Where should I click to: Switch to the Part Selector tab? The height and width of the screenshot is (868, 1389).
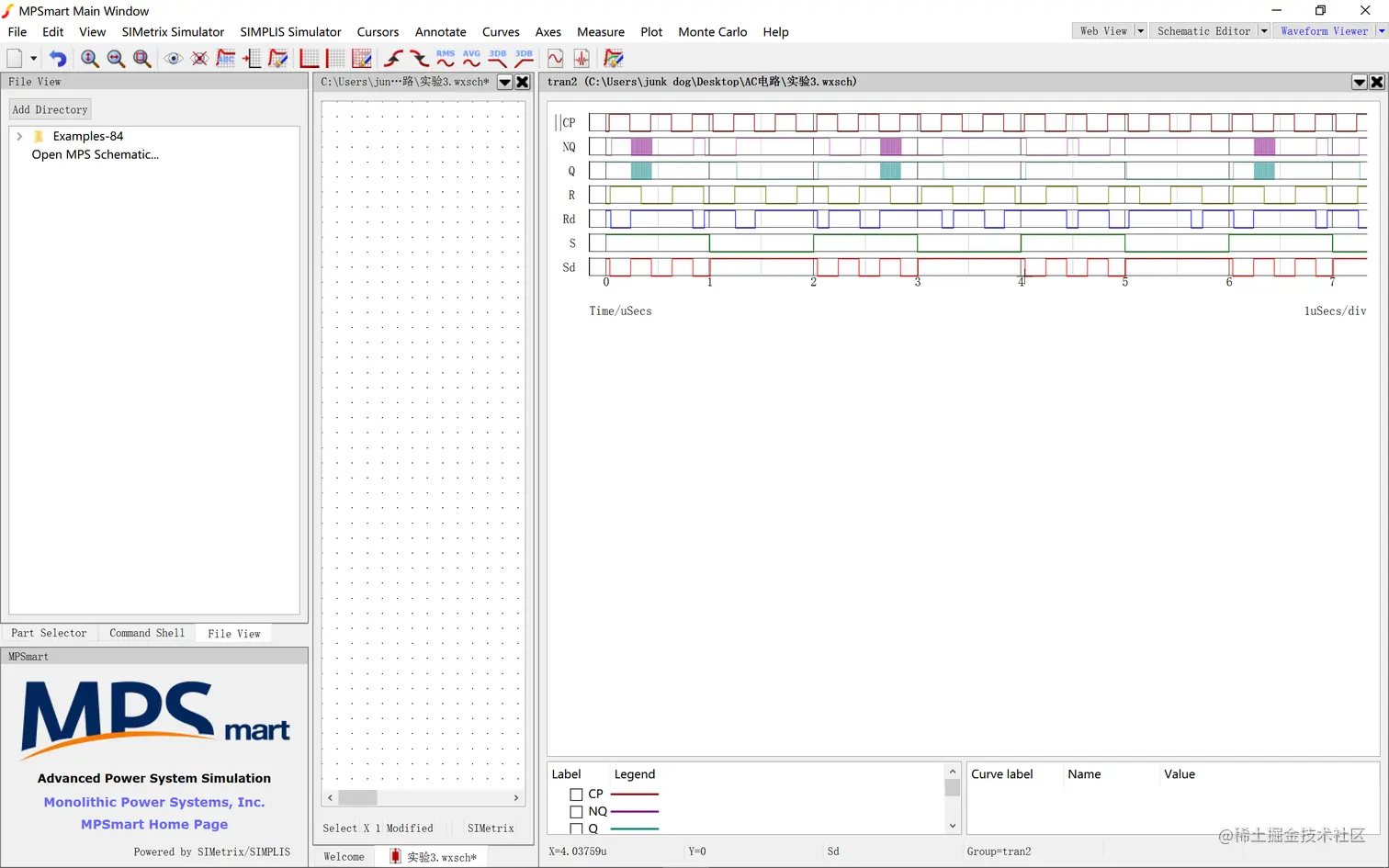click(x=49, y=634)
